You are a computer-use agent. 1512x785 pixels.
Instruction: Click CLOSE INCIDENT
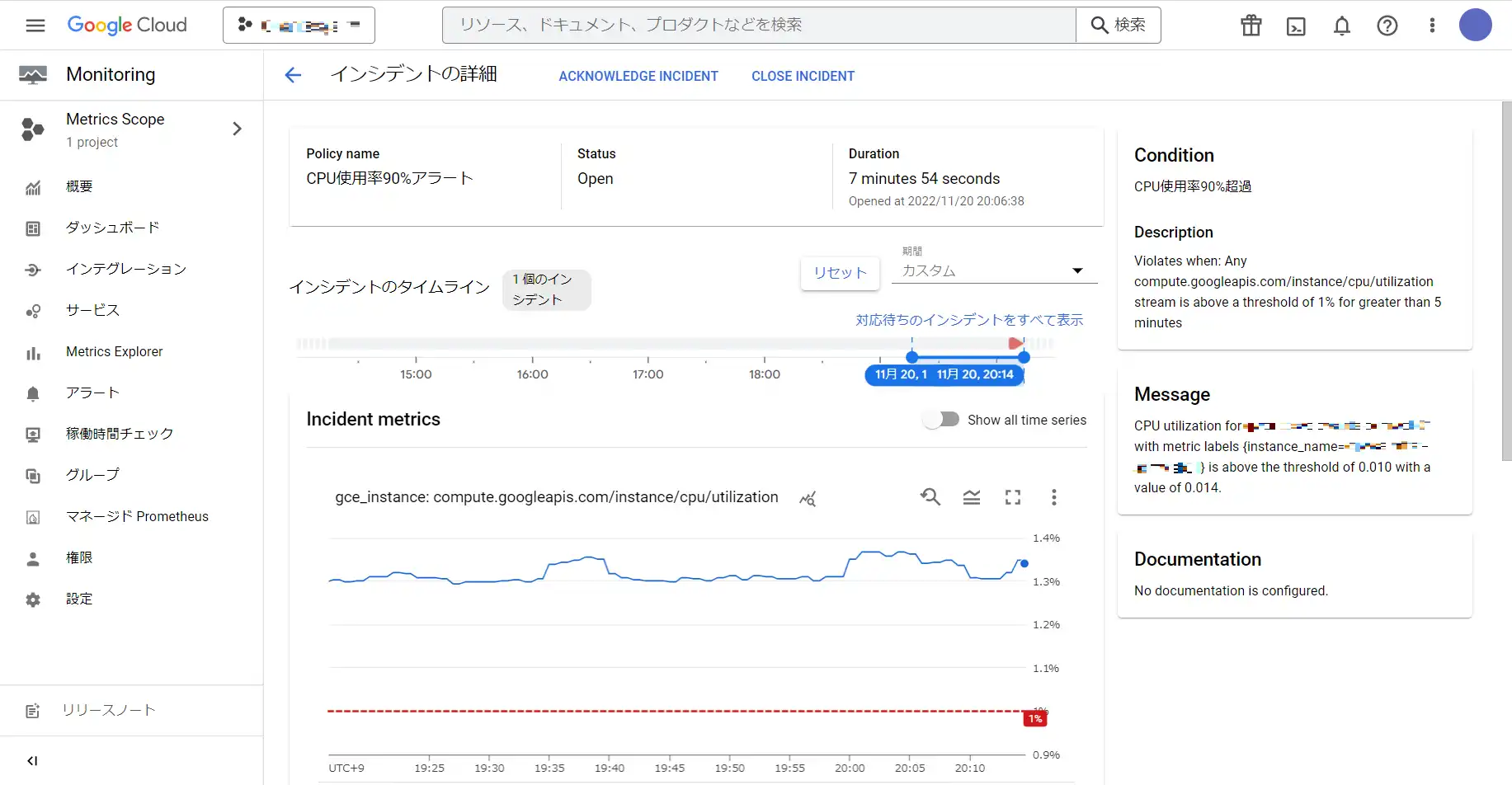coord(803,76)
